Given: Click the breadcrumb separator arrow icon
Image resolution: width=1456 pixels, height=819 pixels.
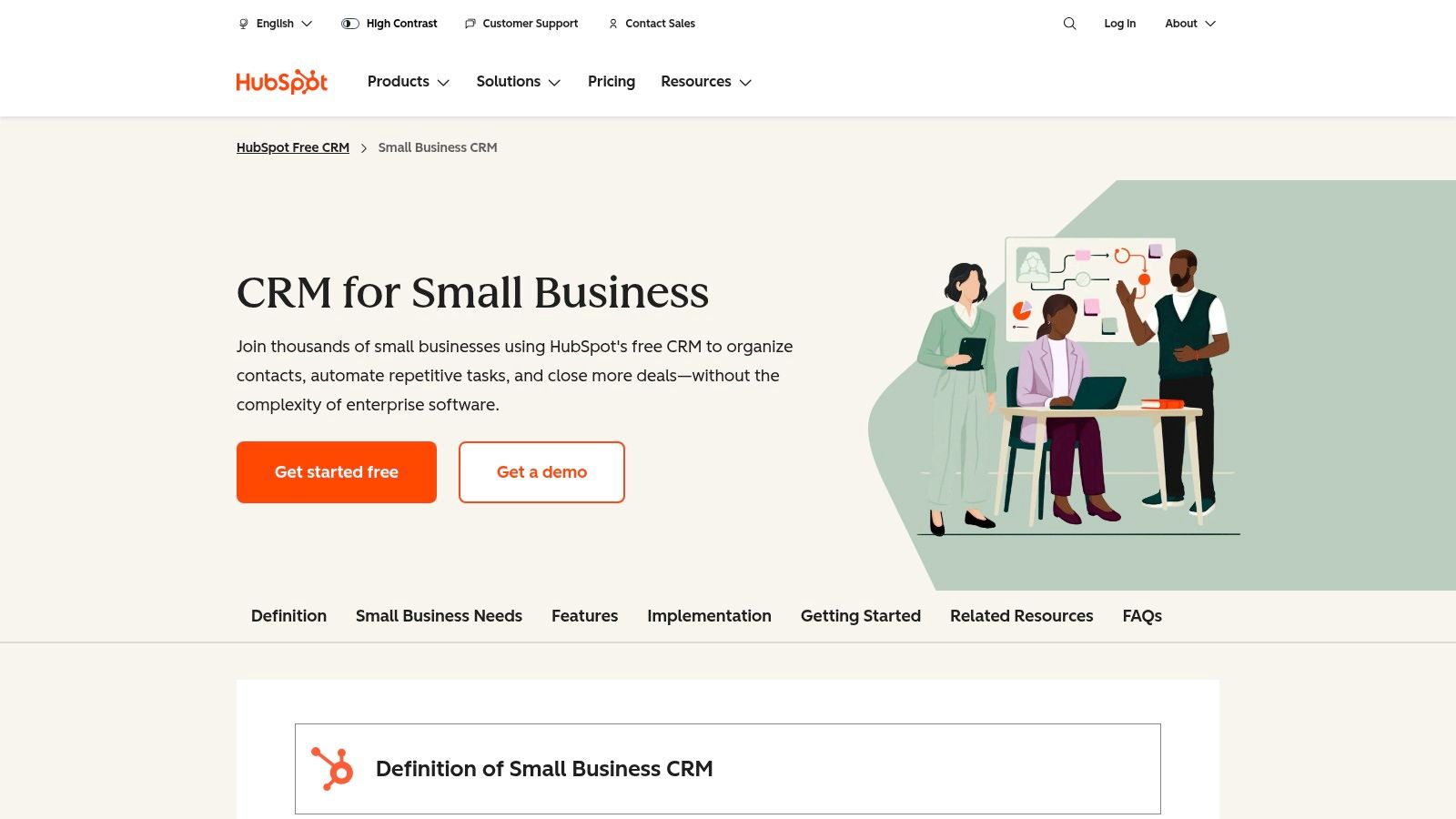Looking at the screenshot, I should pos(364,147).
